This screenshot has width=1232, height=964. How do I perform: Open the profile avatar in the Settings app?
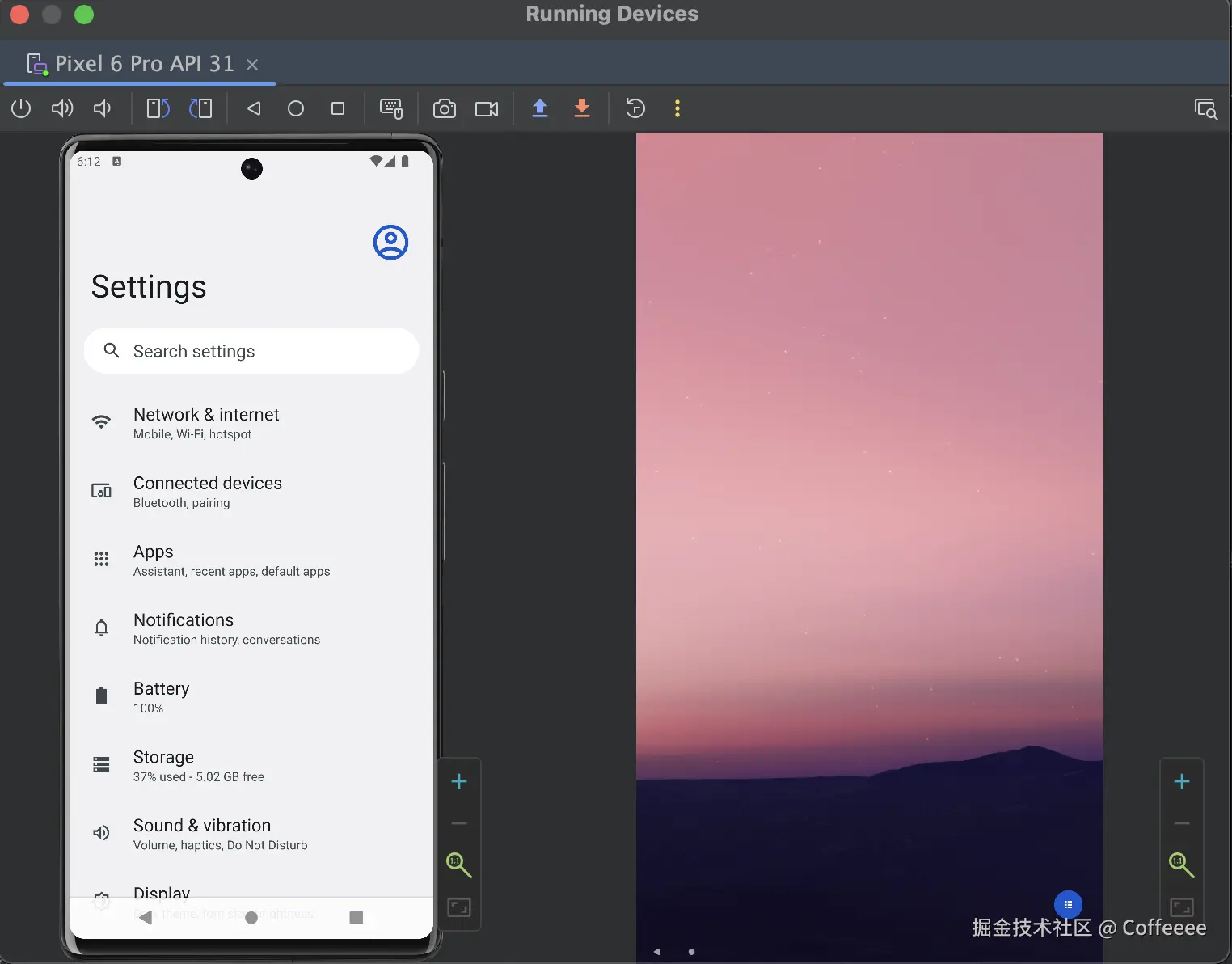tap(390, 243)
